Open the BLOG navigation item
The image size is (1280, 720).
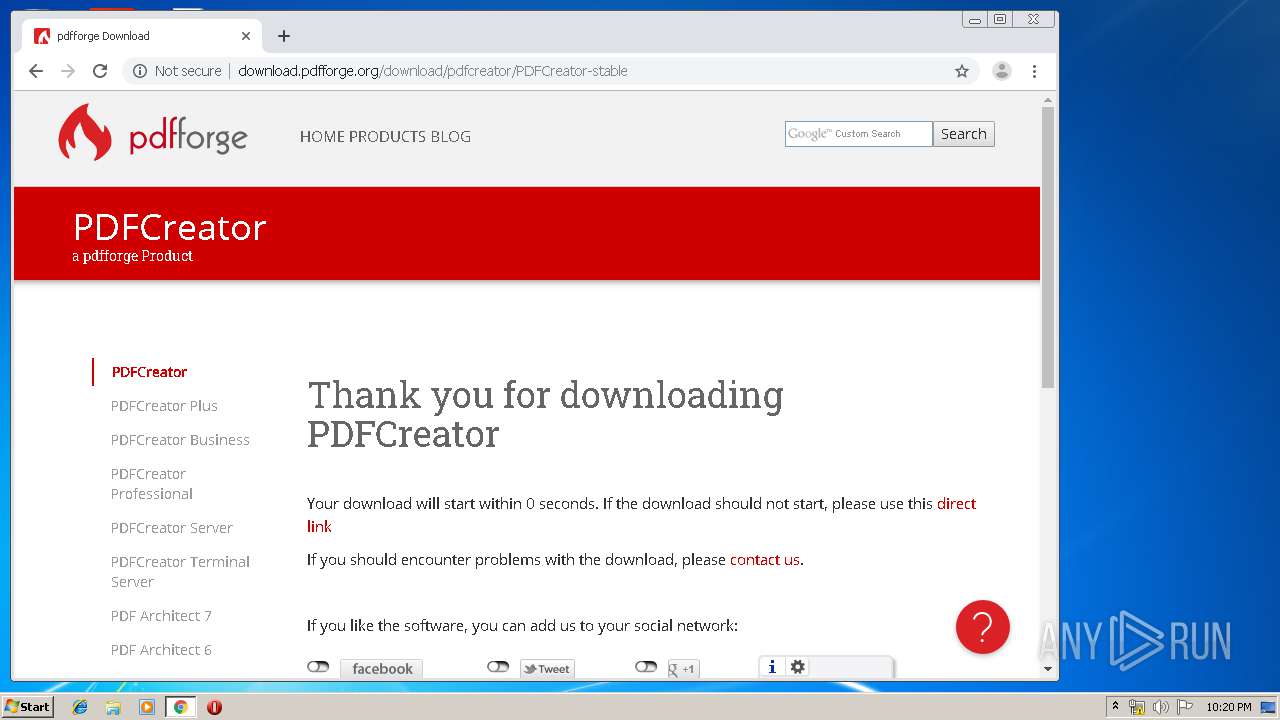pyautogui.click(x=451, y=137)
